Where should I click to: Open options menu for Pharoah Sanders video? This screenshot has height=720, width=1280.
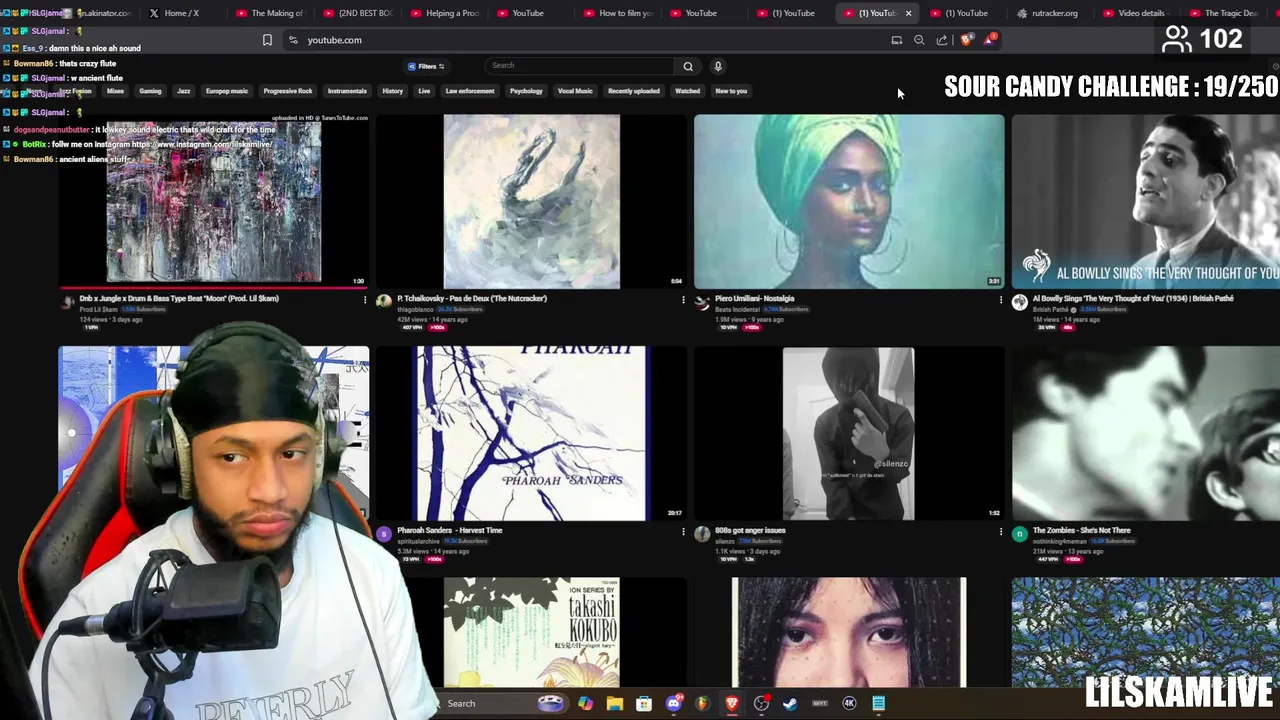point(683,531)
